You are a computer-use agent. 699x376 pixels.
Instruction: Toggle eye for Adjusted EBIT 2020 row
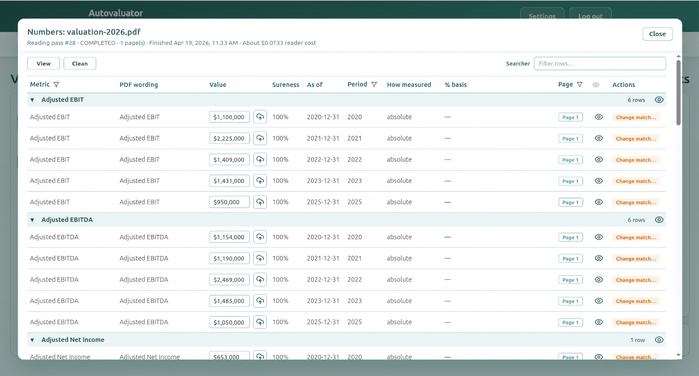[599, 117]
